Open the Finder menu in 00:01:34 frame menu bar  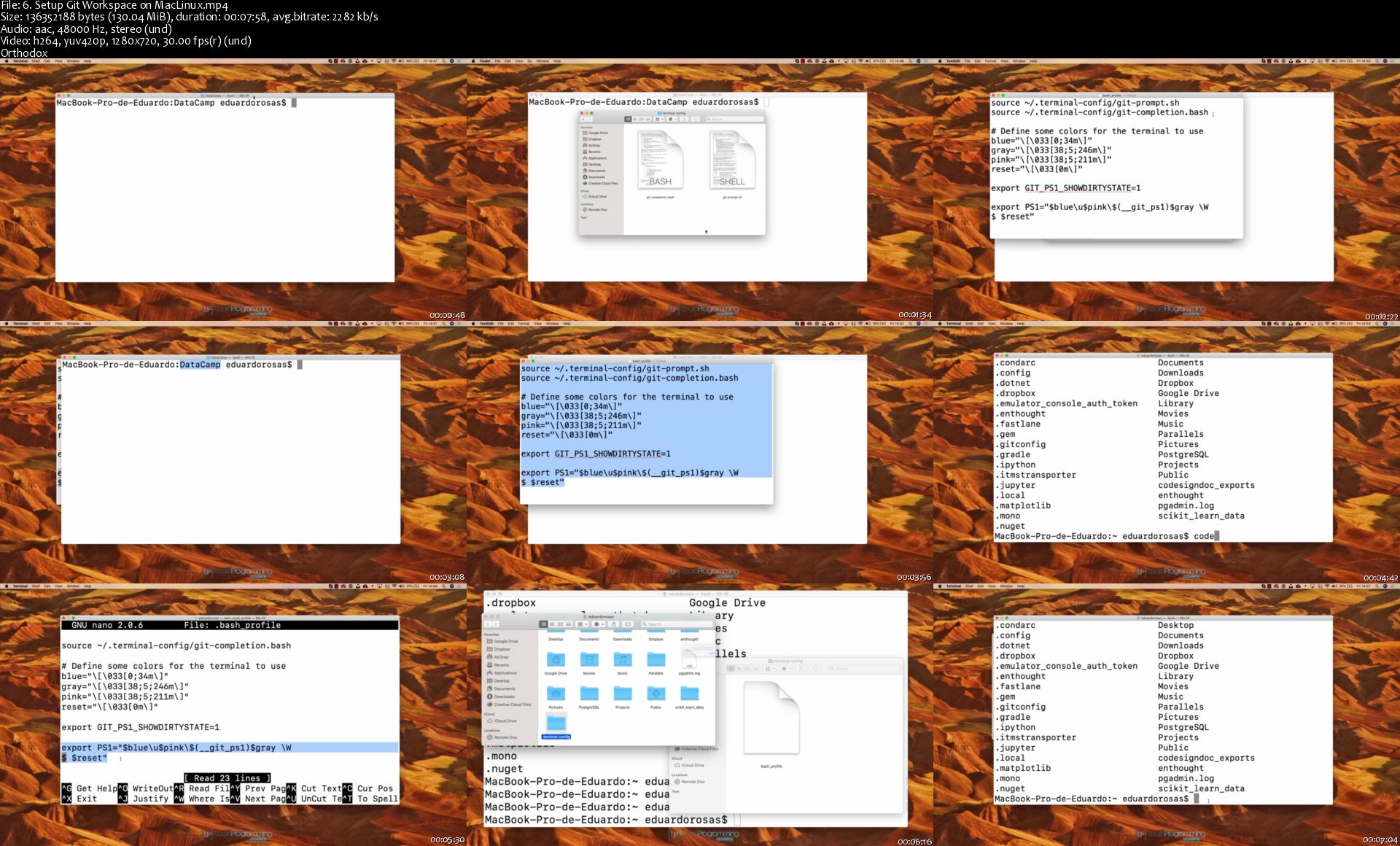(485, 61)
